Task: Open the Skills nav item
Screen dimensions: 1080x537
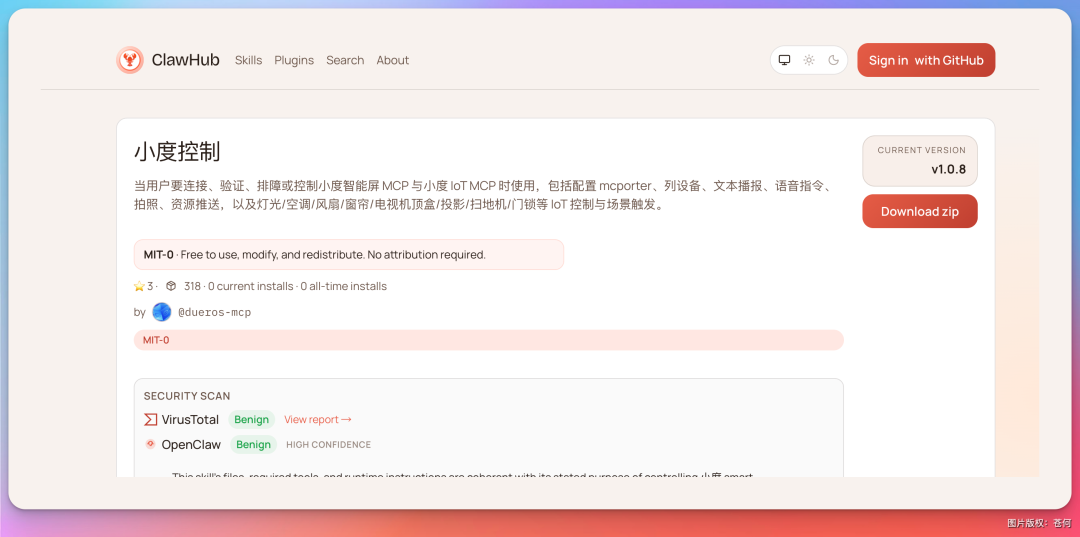Action: point(248,60)
